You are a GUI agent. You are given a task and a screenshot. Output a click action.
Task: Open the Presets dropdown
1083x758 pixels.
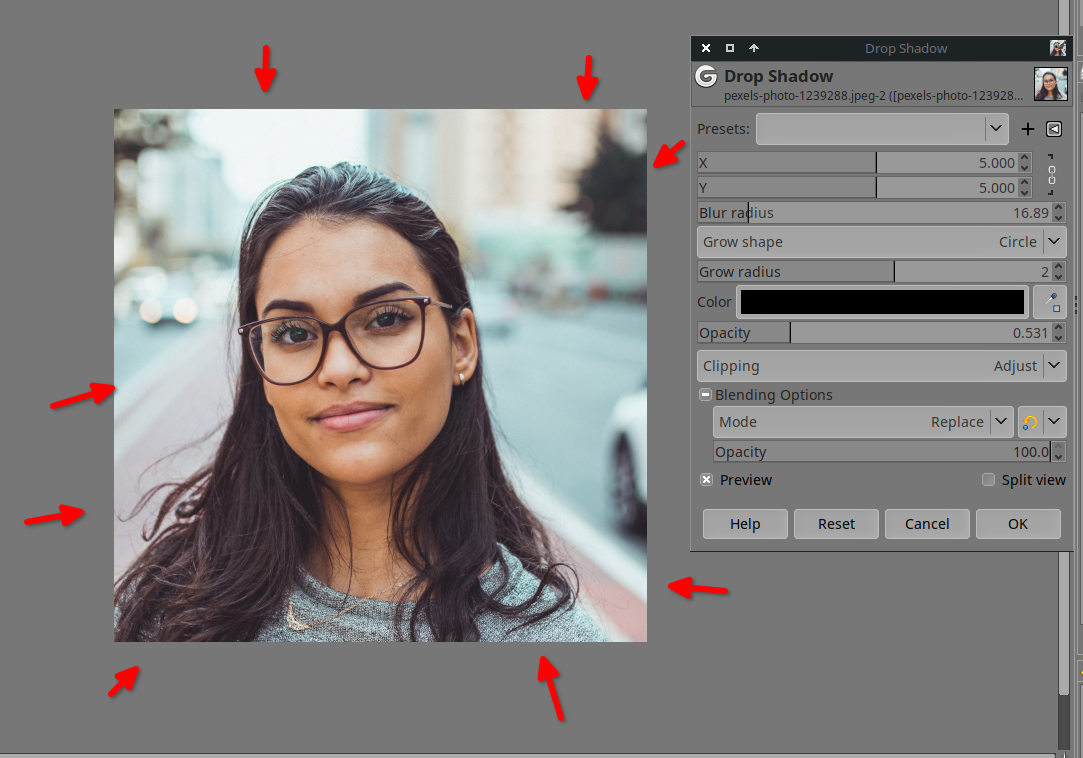[x=881, y=128]
